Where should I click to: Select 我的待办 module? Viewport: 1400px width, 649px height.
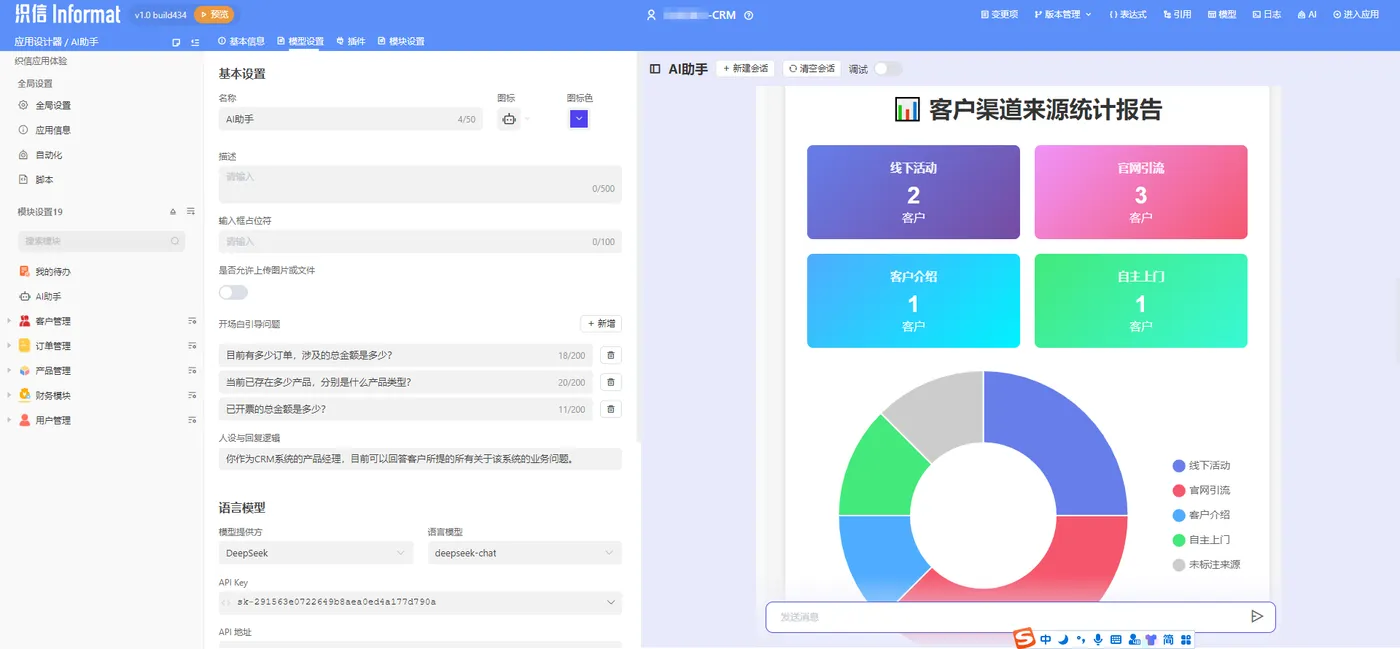coord(46,272)
